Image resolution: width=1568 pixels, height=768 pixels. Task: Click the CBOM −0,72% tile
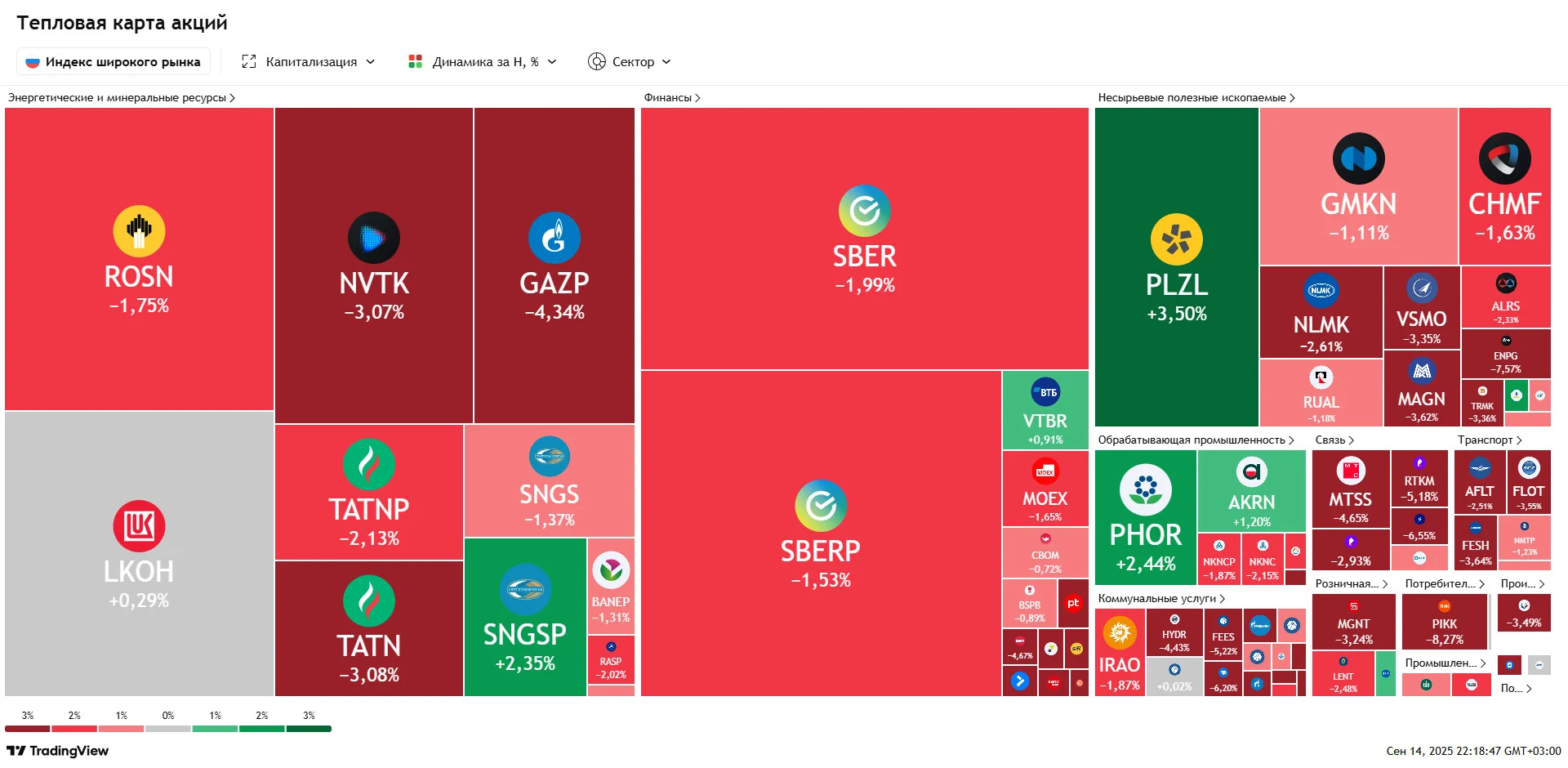point(1045,553)
